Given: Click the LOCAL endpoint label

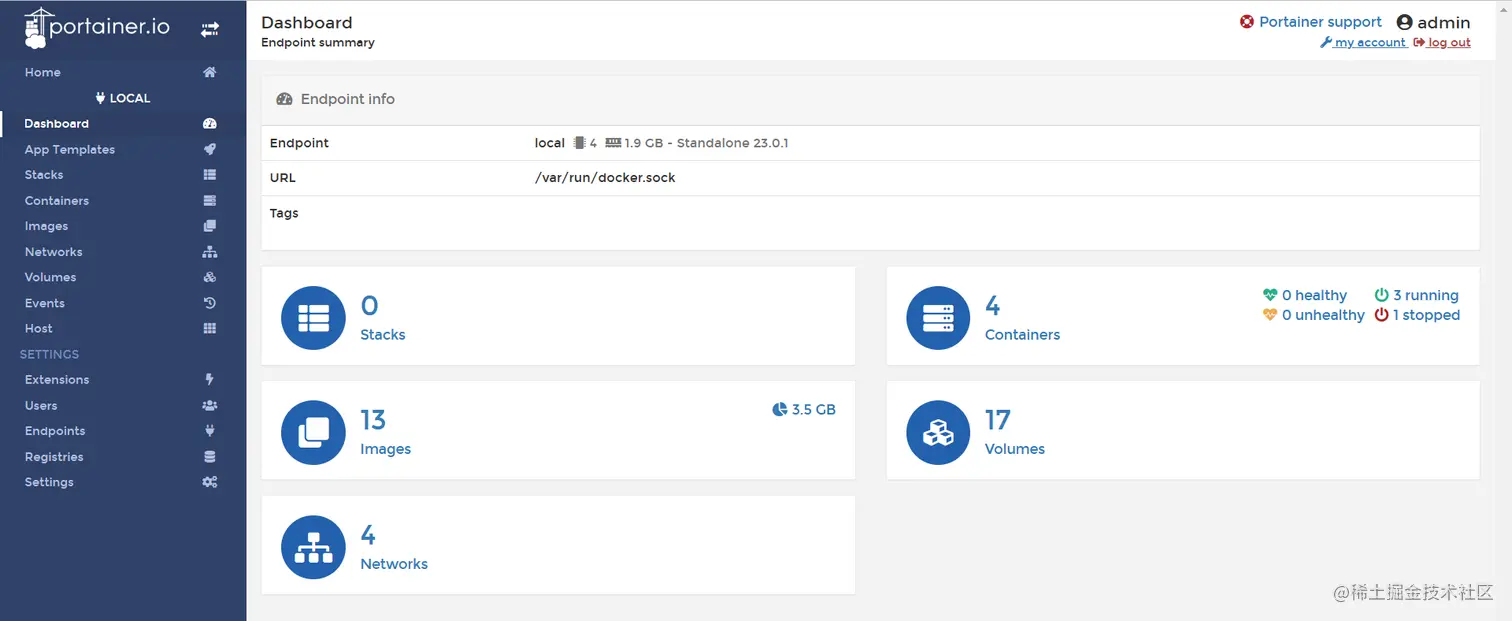Looking at the screenshot, I should pos(123,98).
